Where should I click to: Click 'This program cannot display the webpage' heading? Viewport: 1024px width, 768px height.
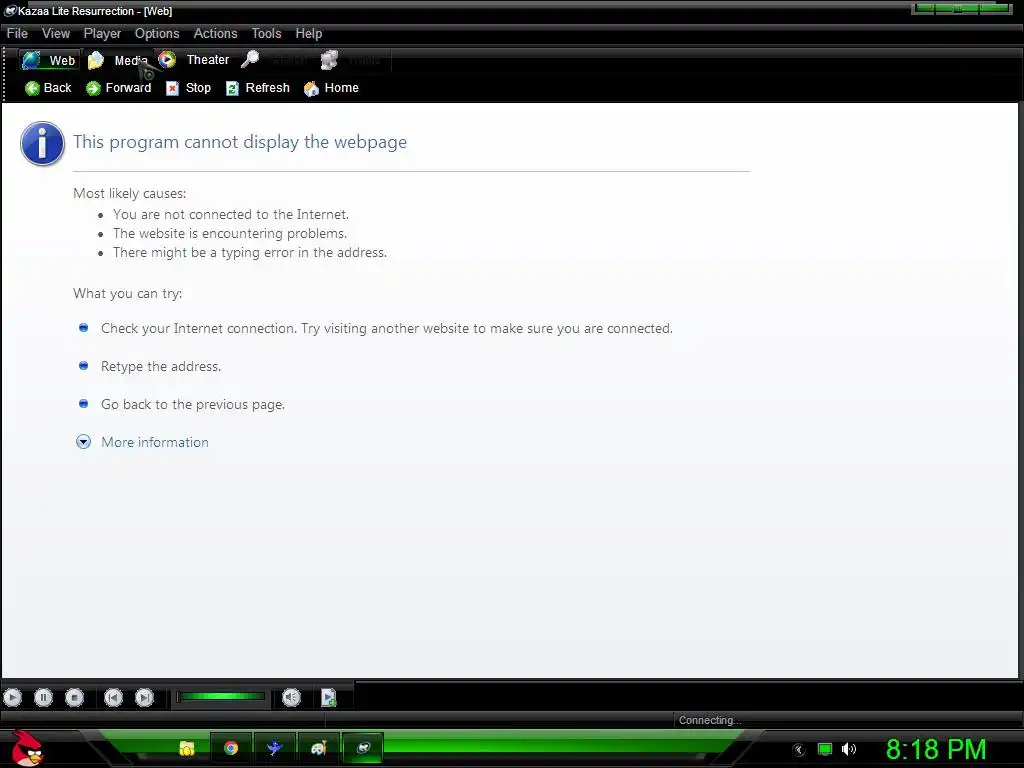point(240,142)
